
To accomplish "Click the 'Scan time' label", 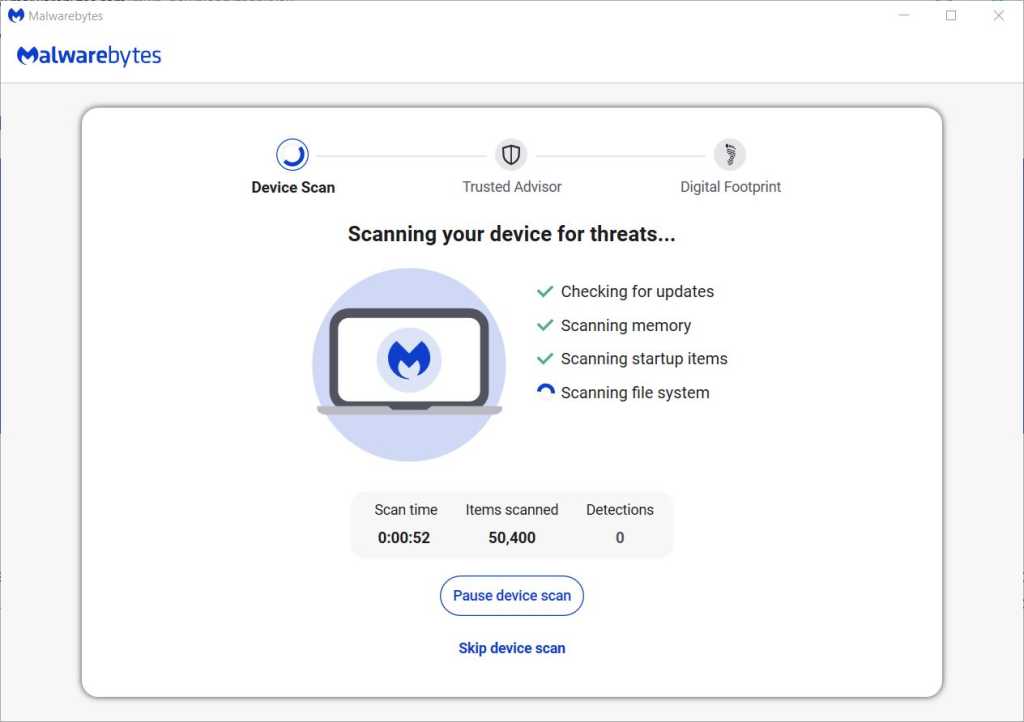I will point(406,510).
